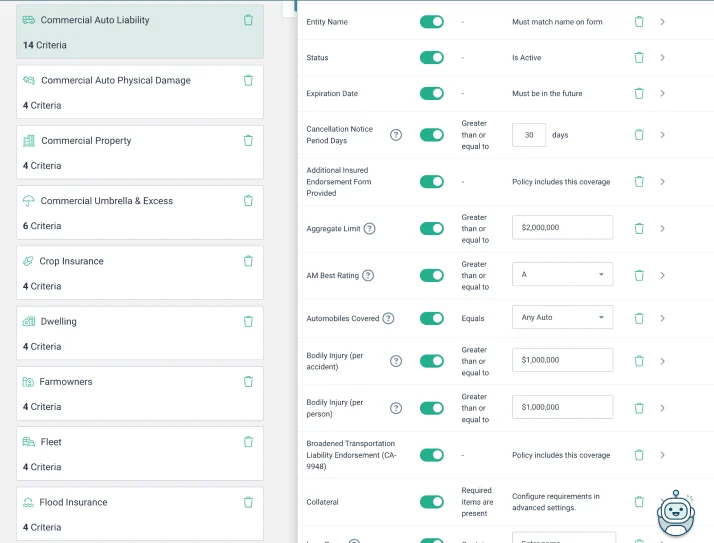Expand the Cancellation Notice Period Days chevron
714x543 pixels.
tap(663, 135)
